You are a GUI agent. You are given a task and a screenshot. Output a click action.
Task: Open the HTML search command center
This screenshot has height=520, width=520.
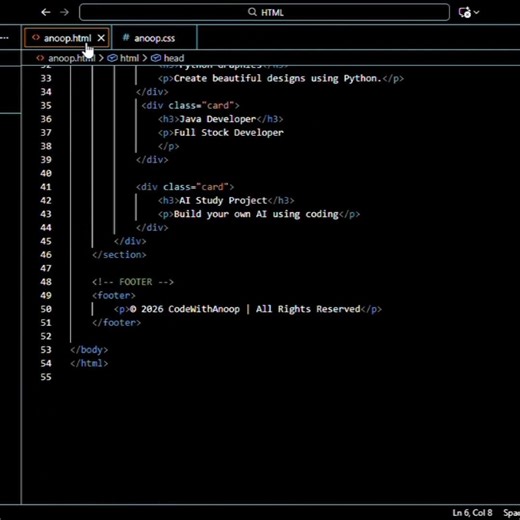pos(264,12)
